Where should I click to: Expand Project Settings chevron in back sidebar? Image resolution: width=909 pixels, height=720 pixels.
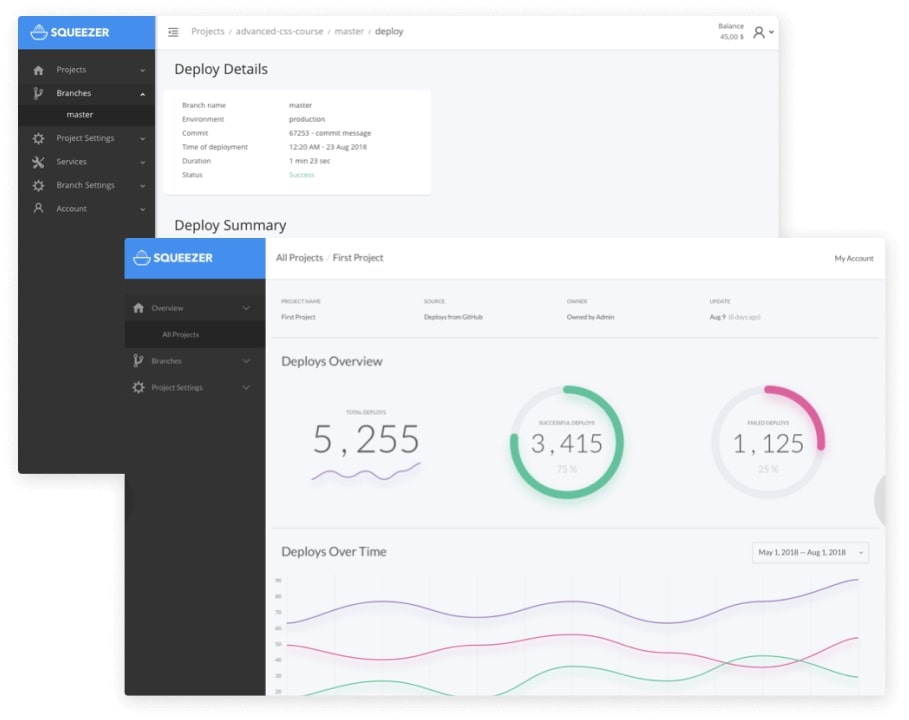pyautogui.click(x=143, y=139)
